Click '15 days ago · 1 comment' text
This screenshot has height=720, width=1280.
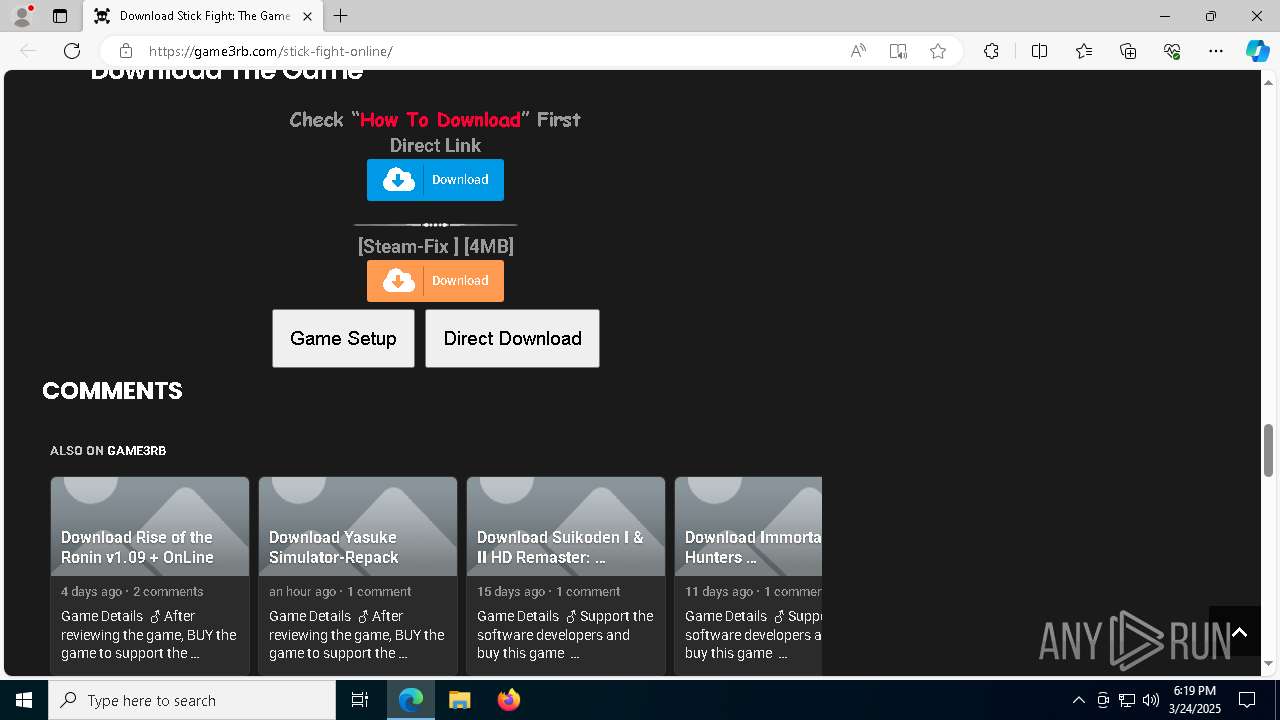(549, 591)
